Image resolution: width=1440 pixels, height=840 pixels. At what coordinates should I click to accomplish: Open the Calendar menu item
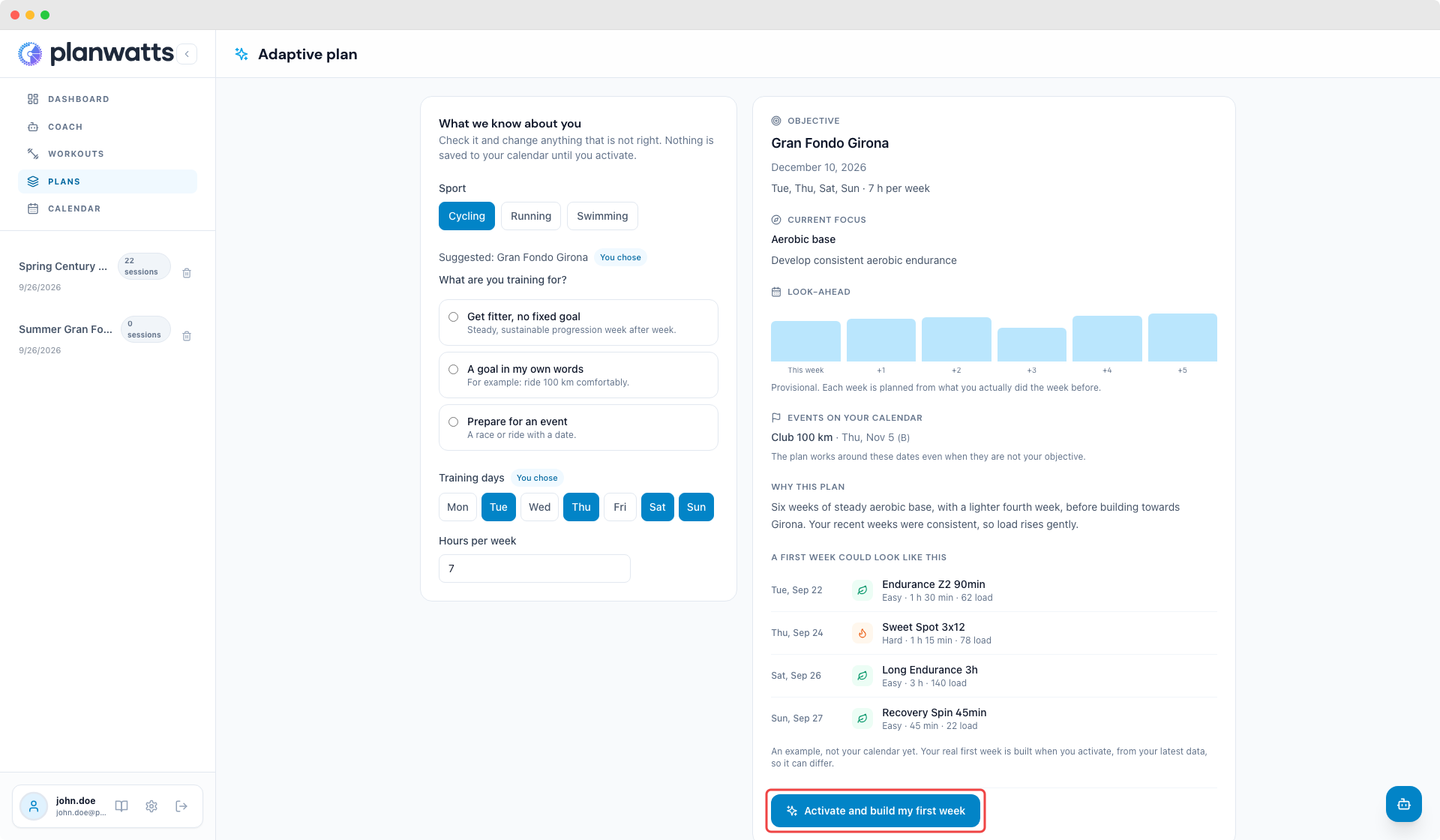click(107, 208)
